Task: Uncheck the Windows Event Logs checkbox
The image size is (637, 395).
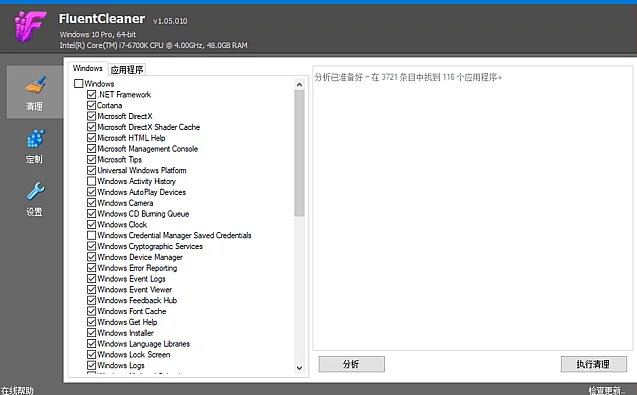Action: click(91, 279)
